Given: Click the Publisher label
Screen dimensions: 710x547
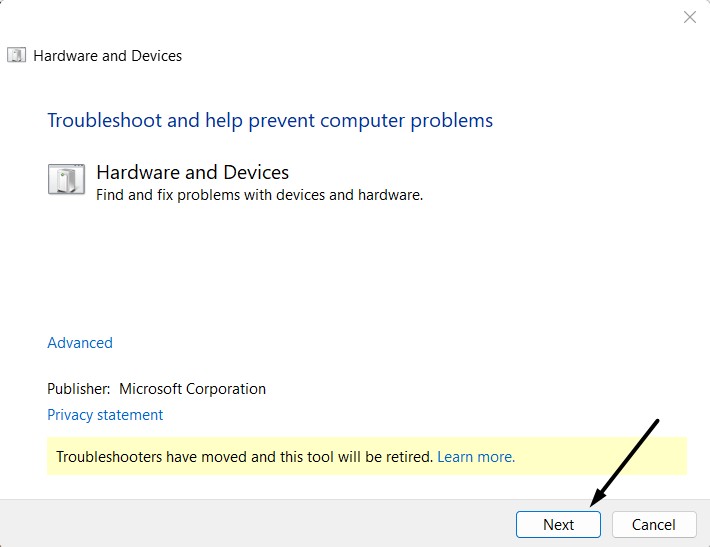Looking at the screenshot, I should pyautogui.click(x=79, y=389).
